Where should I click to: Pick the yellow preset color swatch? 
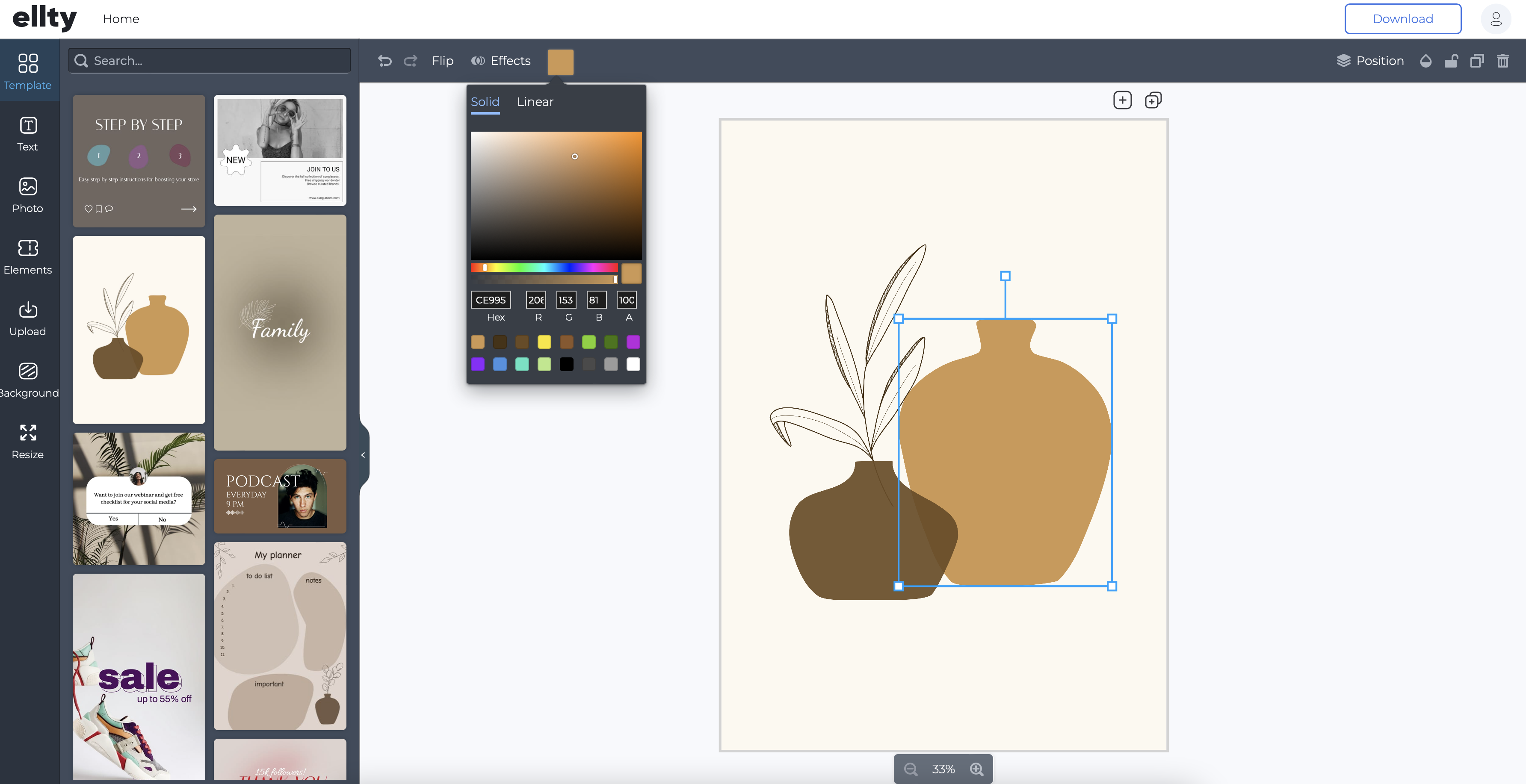[544, 342]
